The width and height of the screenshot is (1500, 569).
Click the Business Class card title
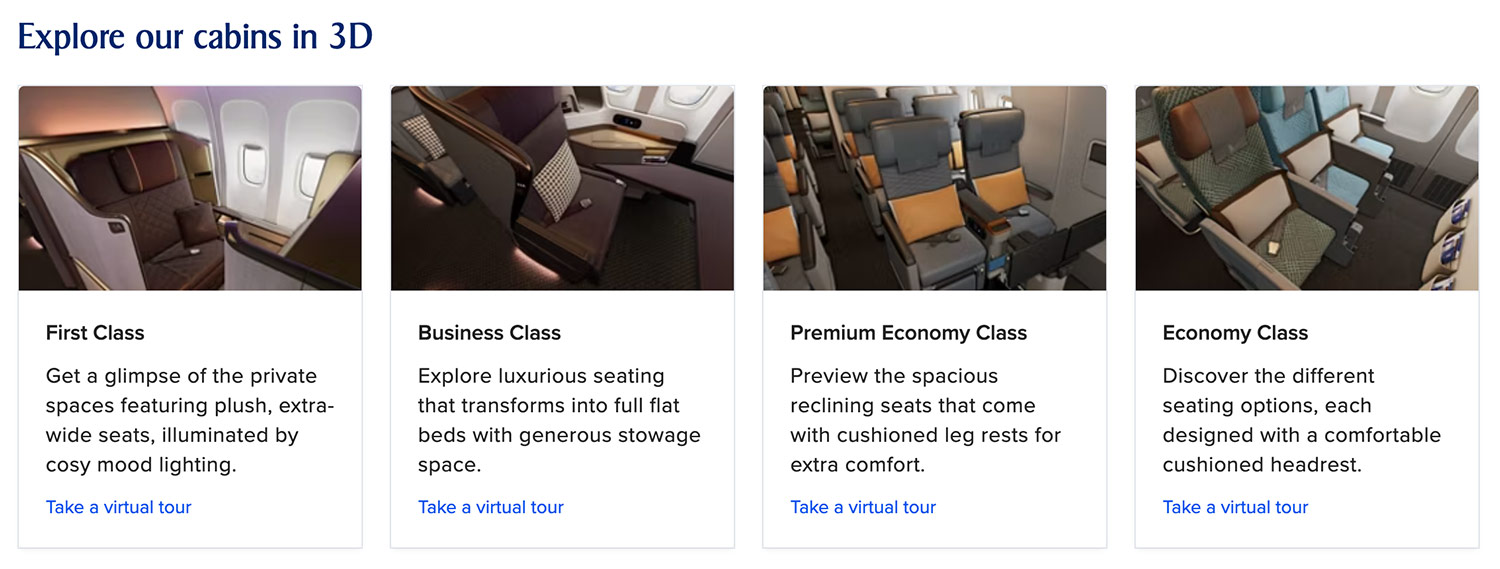pyautogui.click(x=489, y=333)
